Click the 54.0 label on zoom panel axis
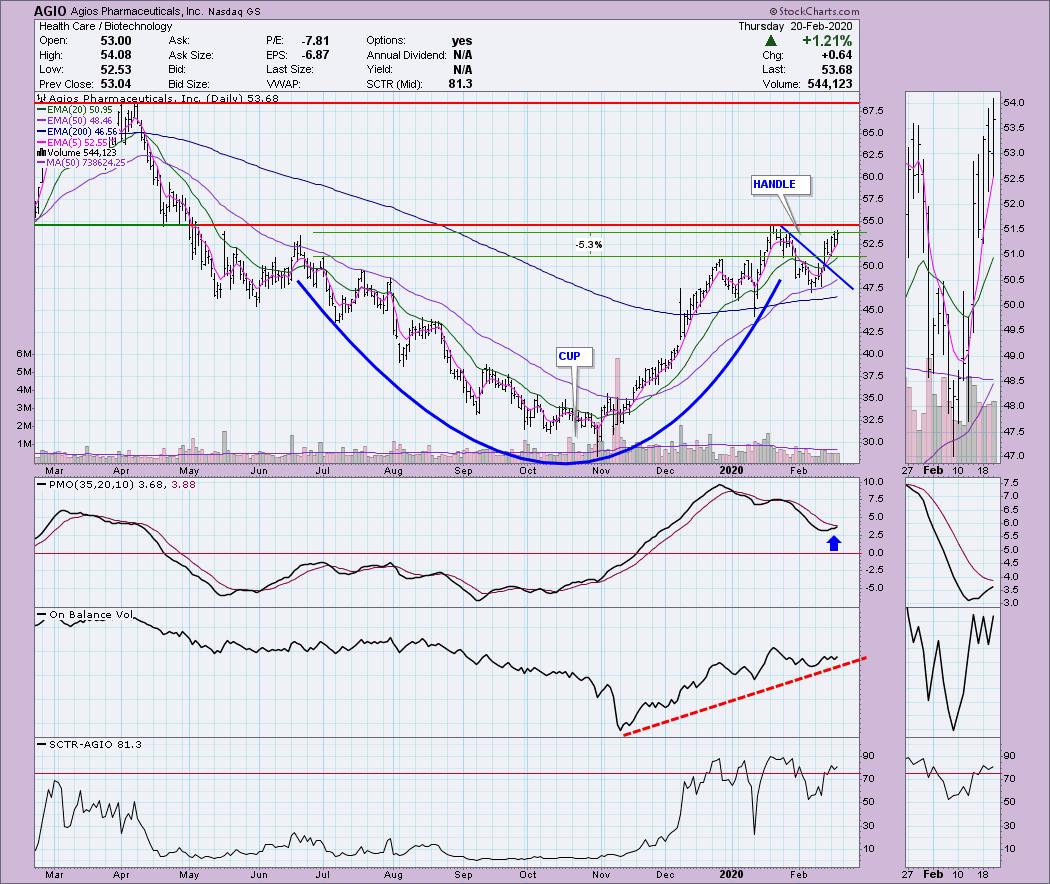This screenshot has width=1050, height=884. (x=1013, y=102)
